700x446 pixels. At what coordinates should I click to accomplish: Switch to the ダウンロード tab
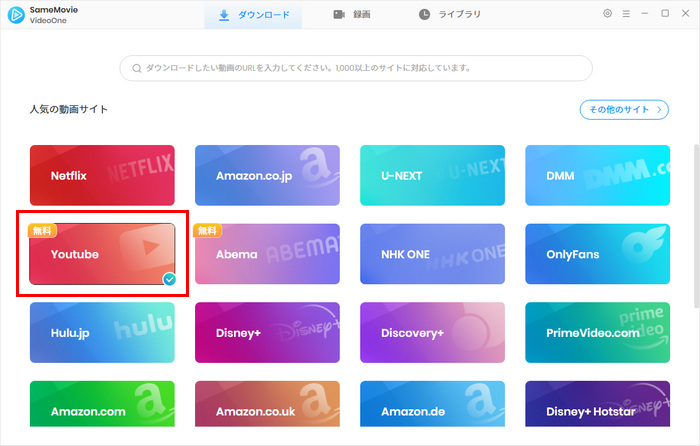click(253, 15)
